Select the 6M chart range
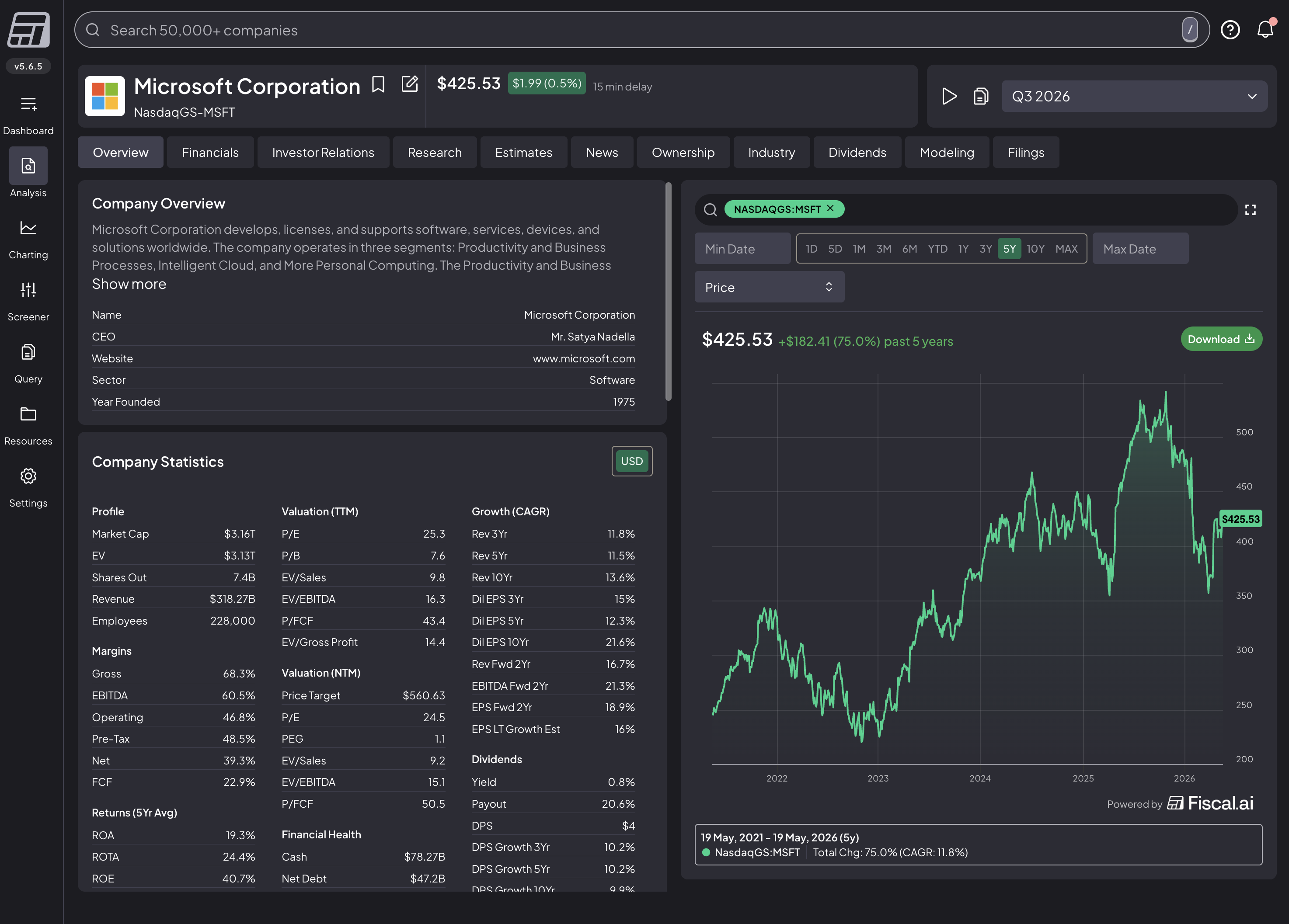The height and width of the screenshot is (924, 1289). point(909,248)
